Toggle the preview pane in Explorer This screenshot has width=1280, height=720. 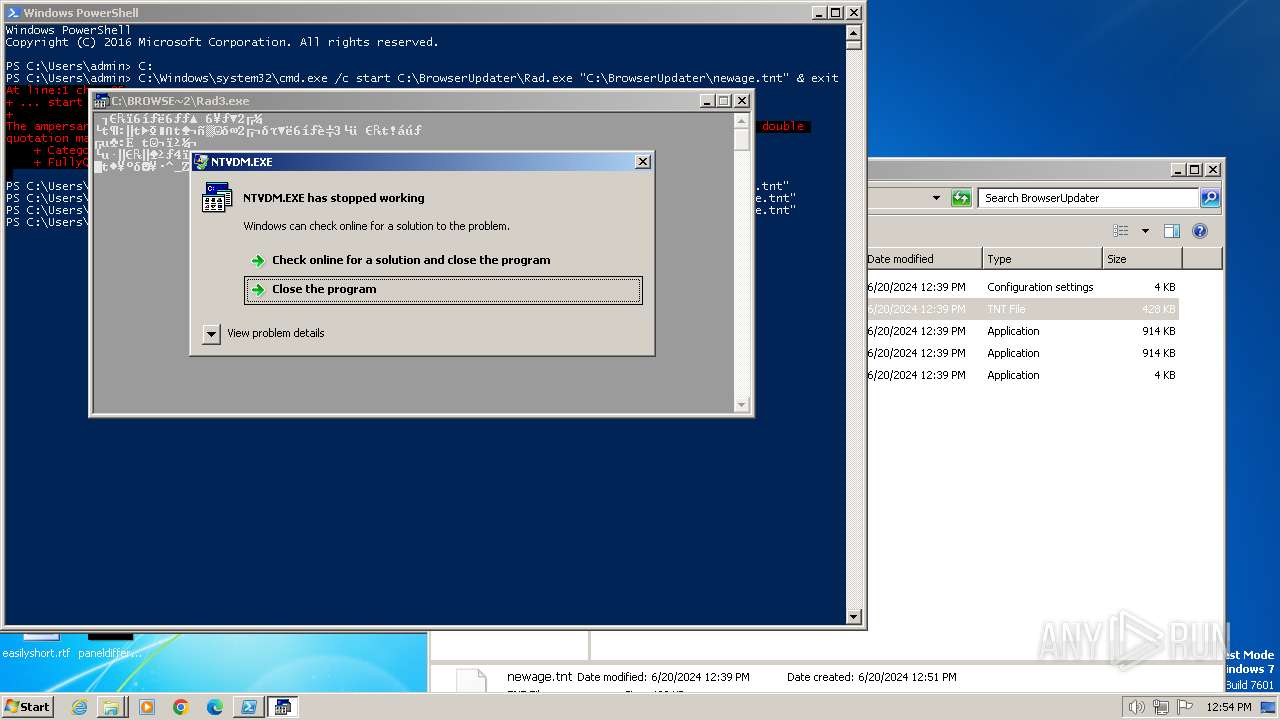click(1172, 231)
